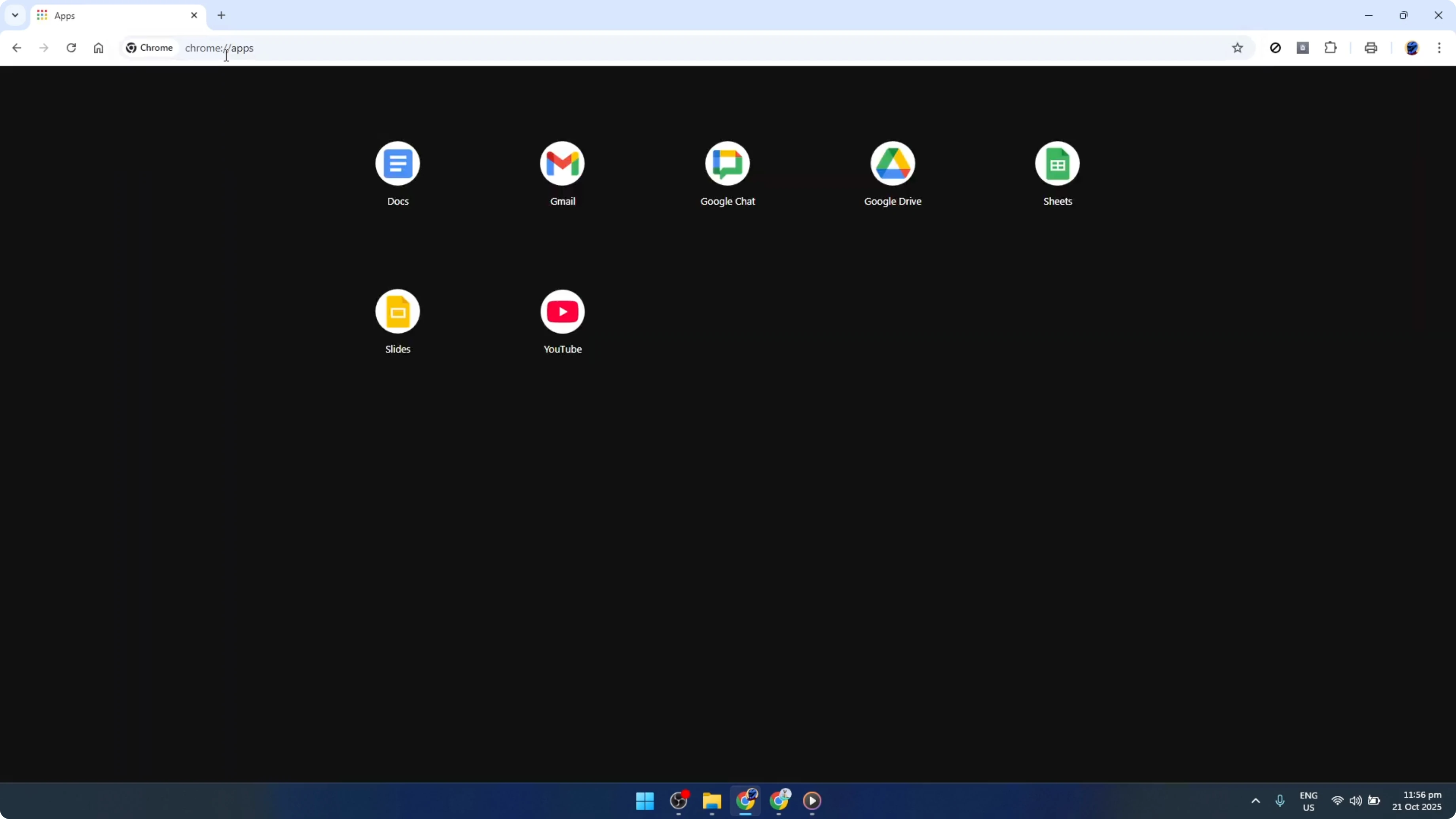The width and height of the screenshot is (1456, 819).
Task: Bookmark the current page with the star
Action: (1237, 48)
